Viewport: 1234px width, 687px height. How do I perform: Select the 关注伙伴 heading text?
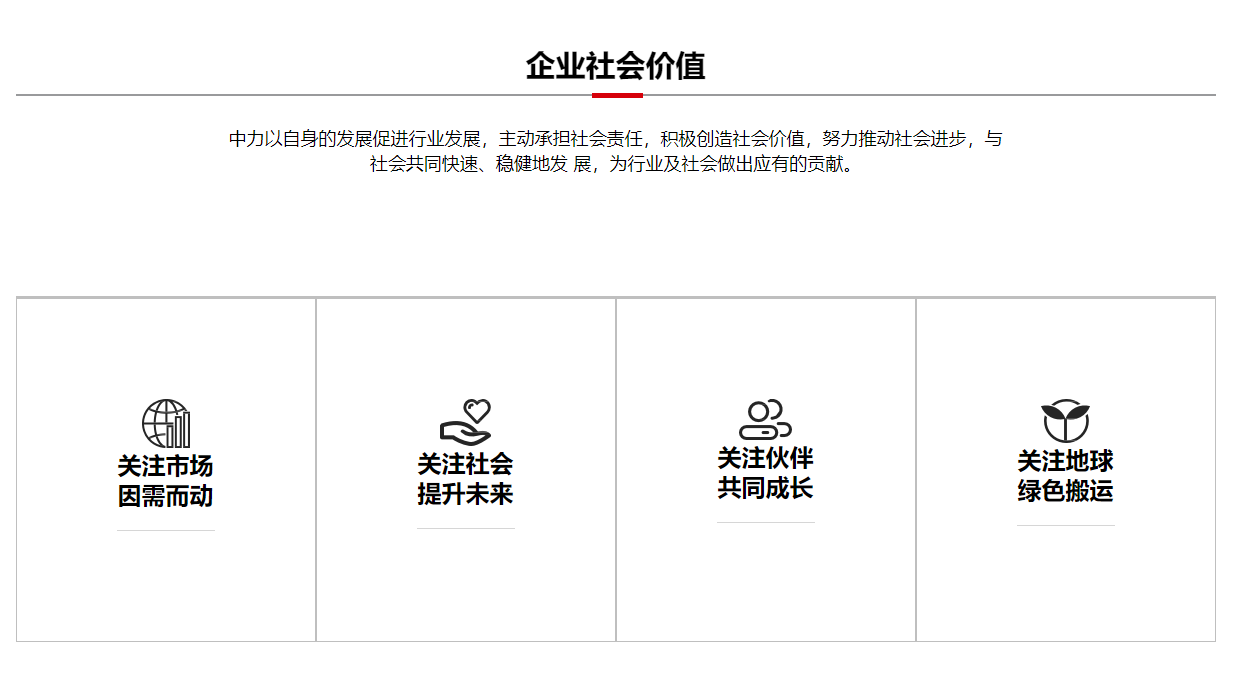coord(766,458)
